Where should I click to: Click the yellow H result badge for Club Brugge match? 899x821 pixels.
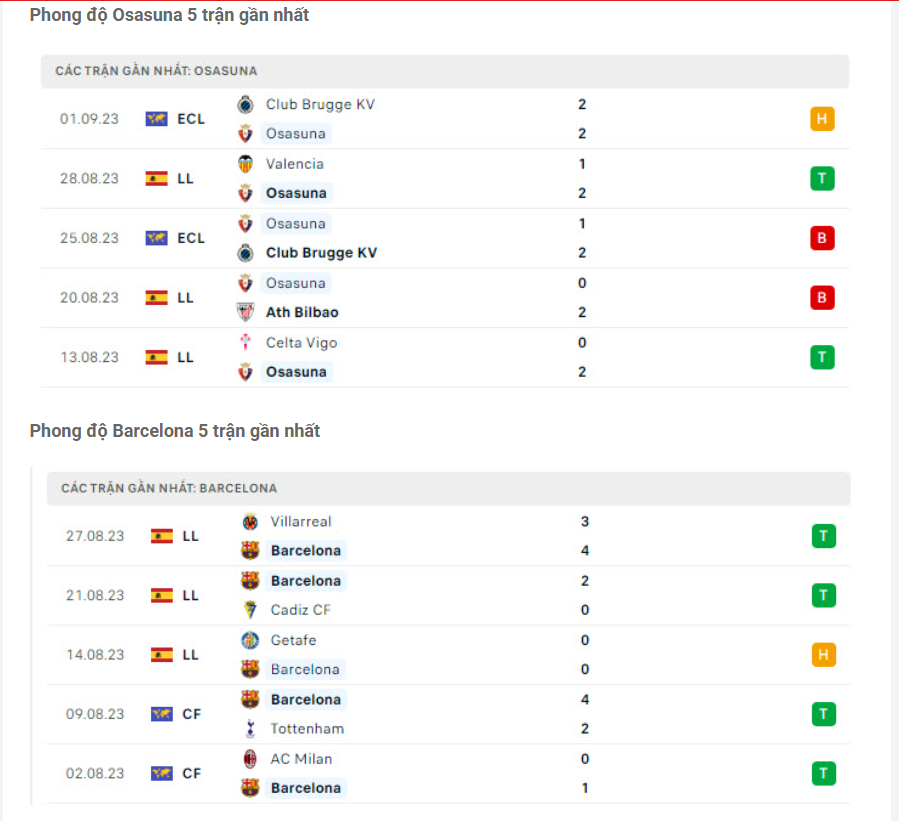point(822,118)
